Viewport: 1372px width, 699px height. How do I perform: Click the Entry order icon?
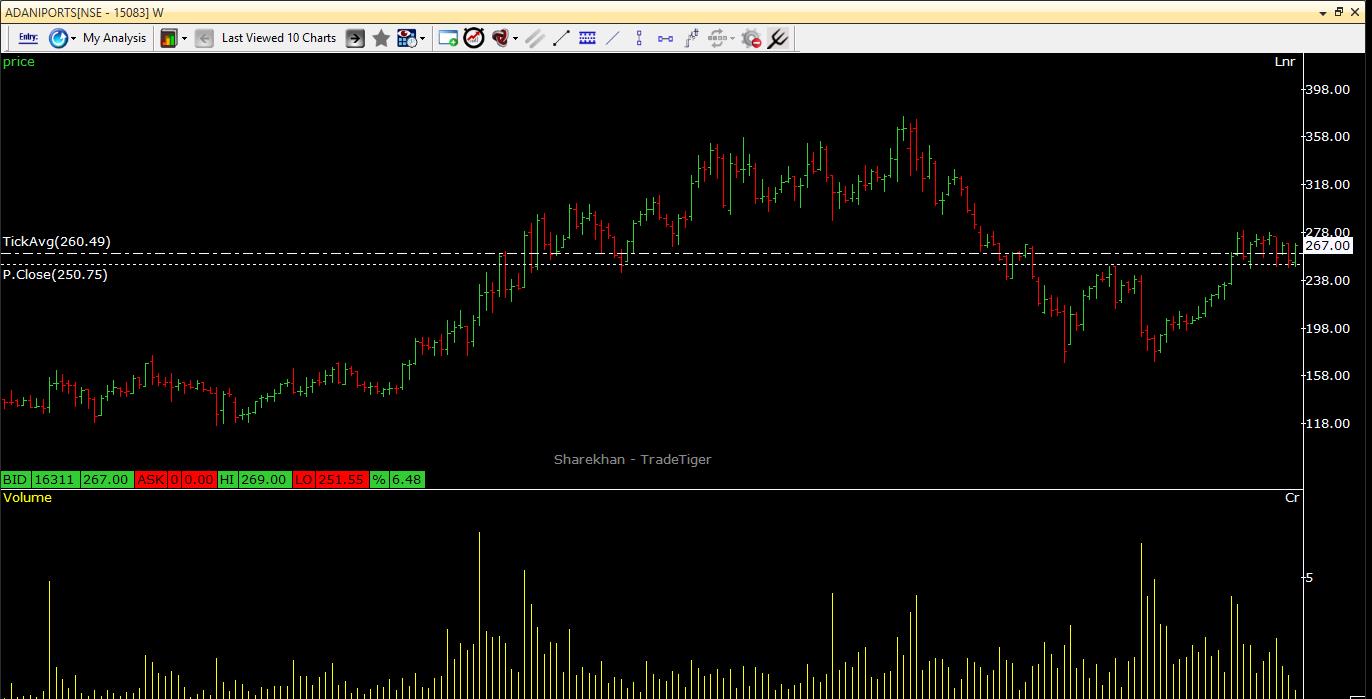[x=28, y=38]
